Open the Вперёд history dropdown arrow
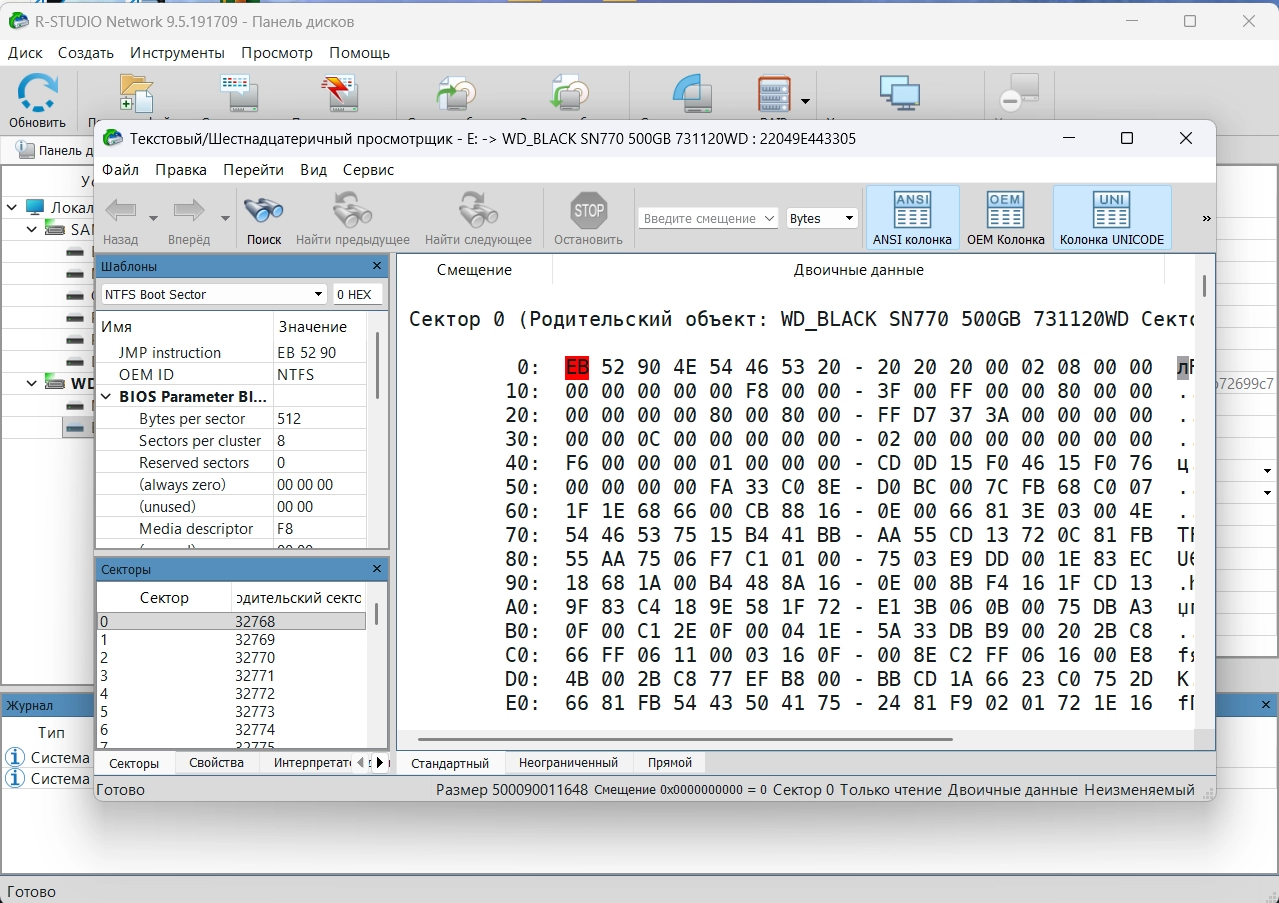The image size is (1279, 903). (225, 218)
